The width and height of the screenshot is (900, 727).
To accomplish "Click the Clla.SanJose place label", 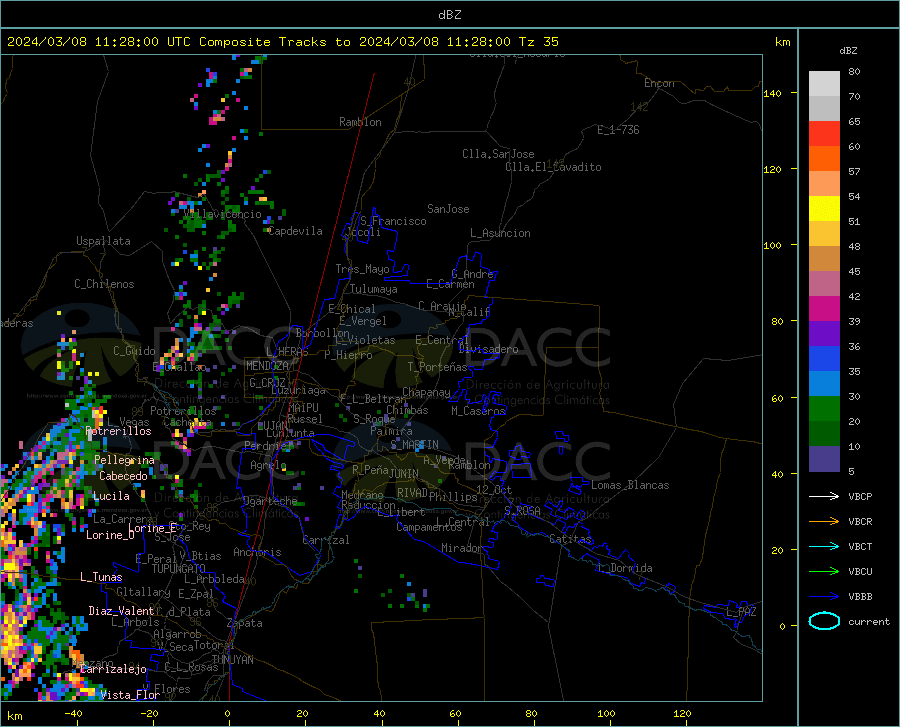I will tap(498, 154).
